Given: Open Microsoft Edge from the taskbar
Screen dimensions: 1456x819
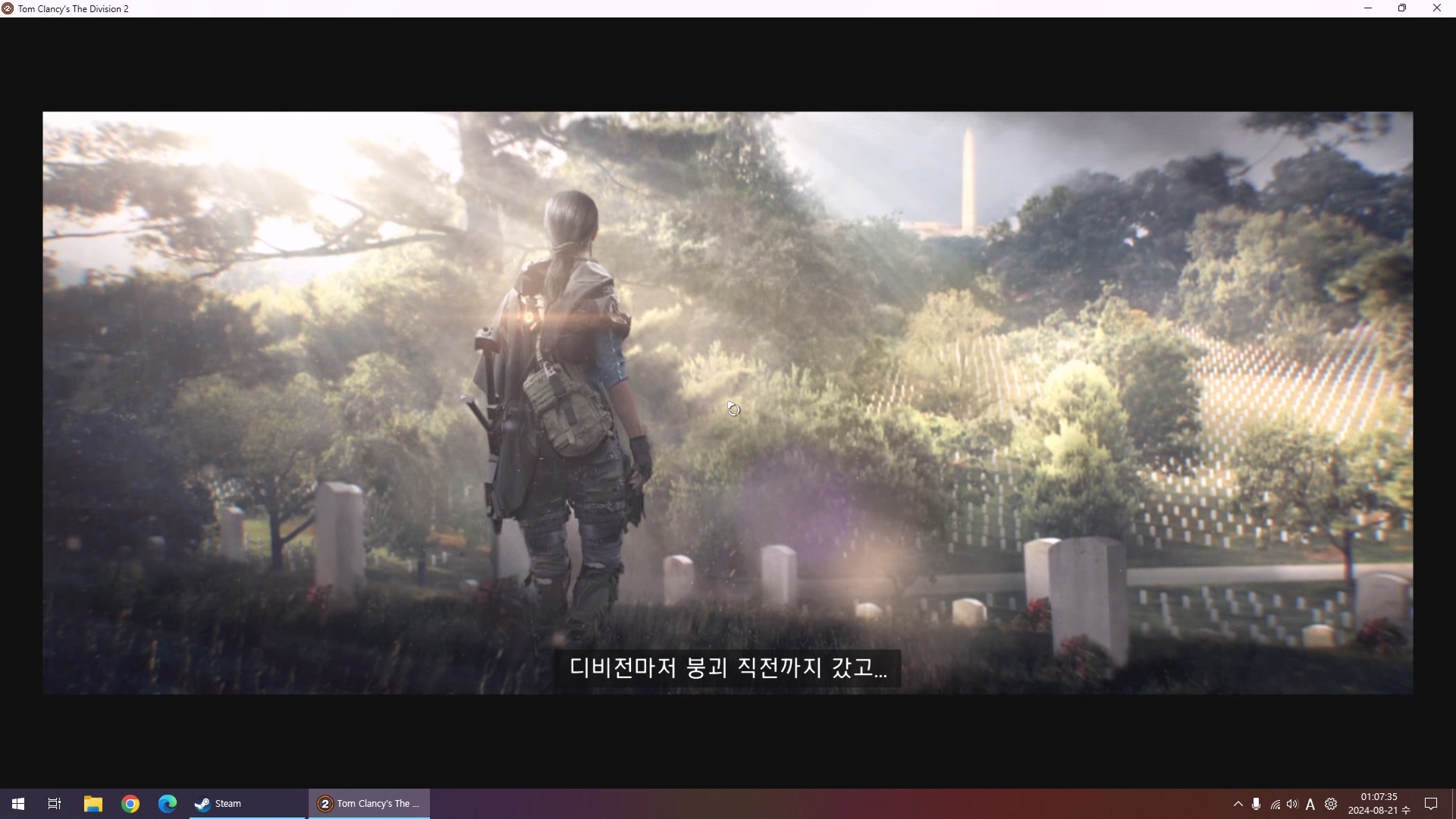Looking at the screenshot, I should click(x=168, y=804).
